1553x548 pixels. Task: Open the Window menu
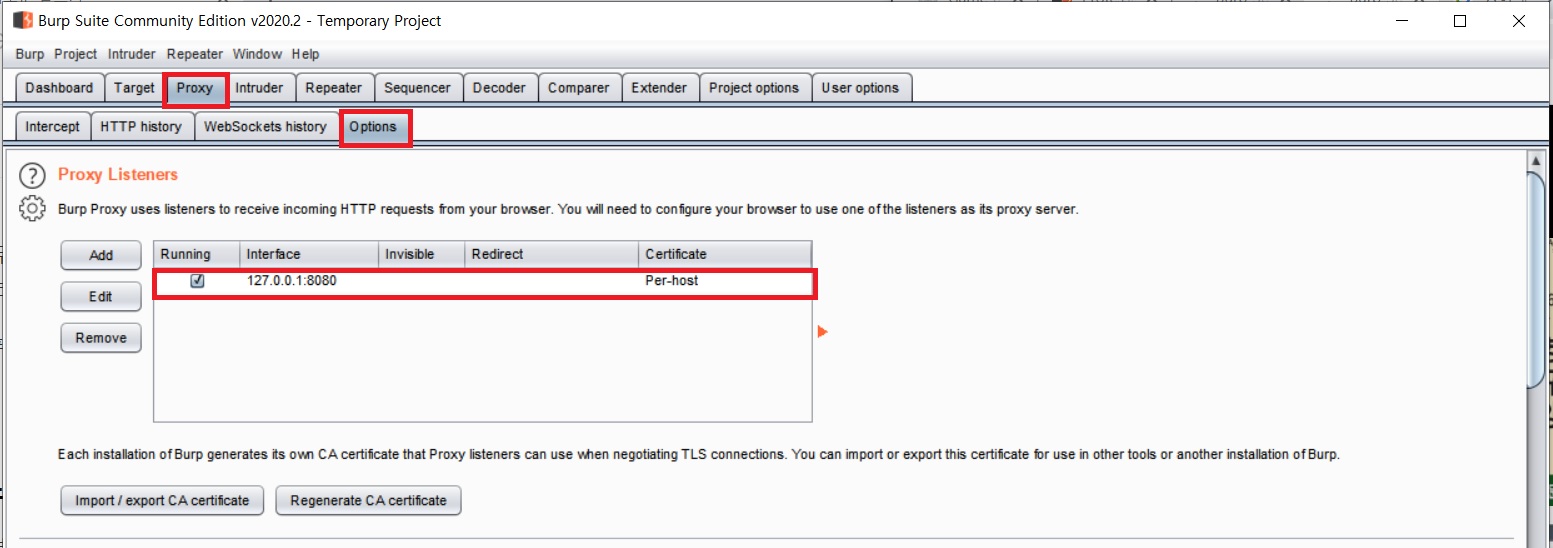point(258,54)
